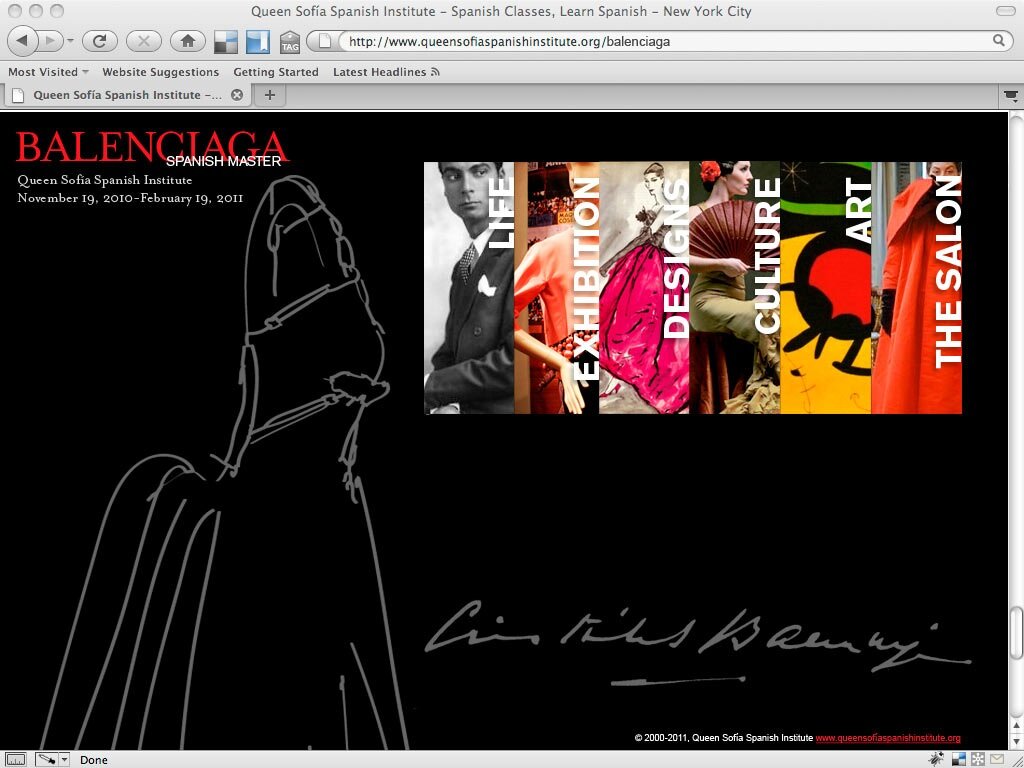Open the Most Visited bookmarks dropdown

[x=48, y=72]
